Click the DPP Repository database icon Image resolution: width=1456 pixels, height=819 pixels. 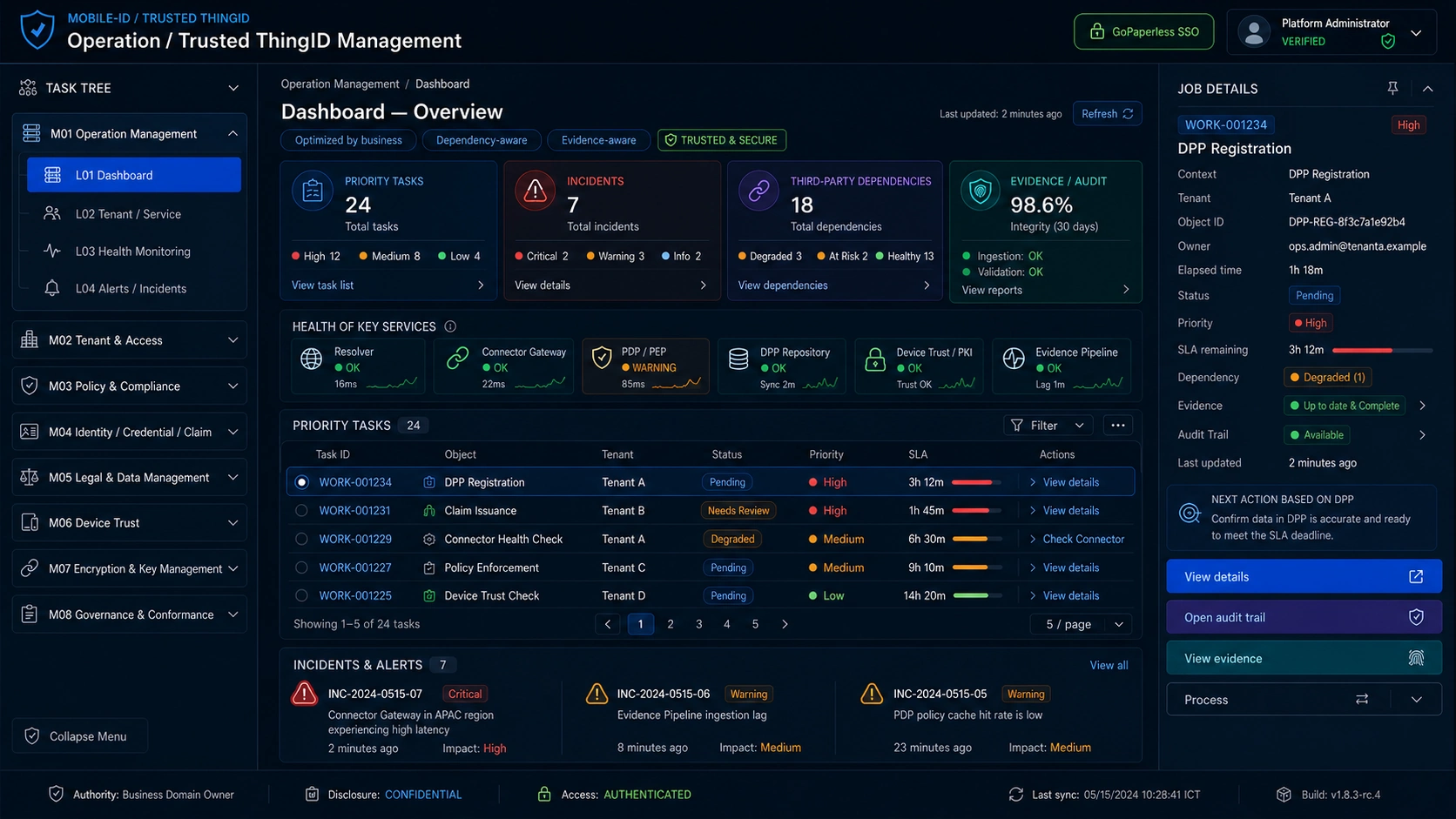(x=738, y=359)
